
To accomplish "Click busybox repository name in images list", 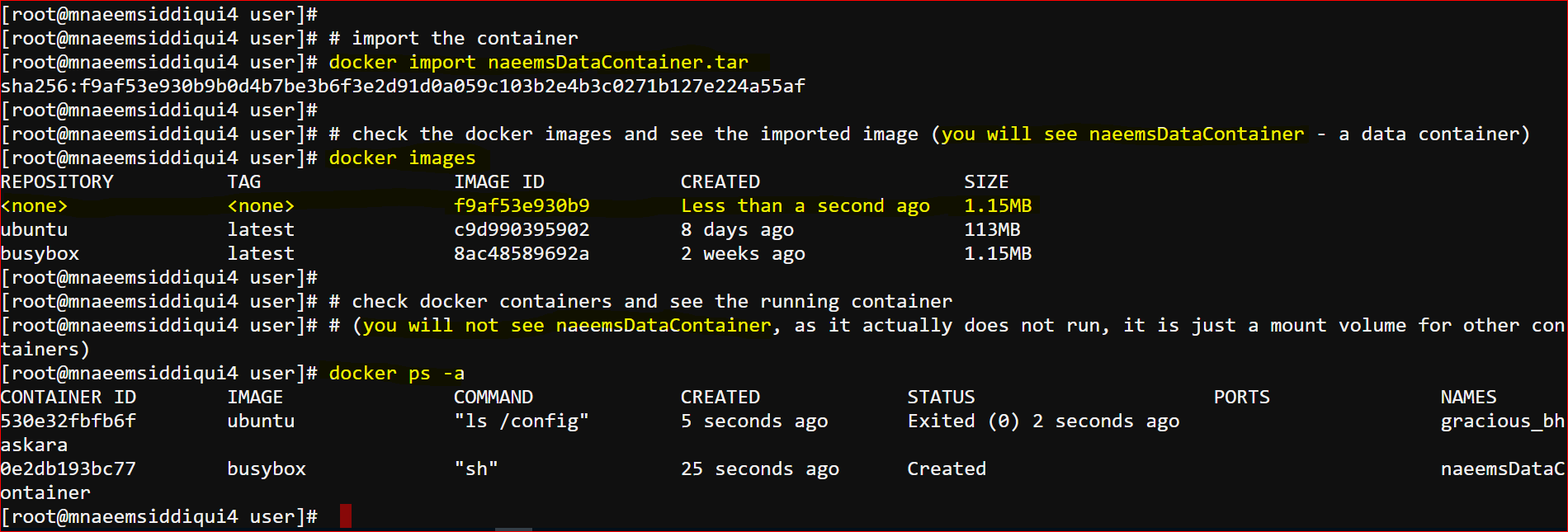I will [40, 254].
